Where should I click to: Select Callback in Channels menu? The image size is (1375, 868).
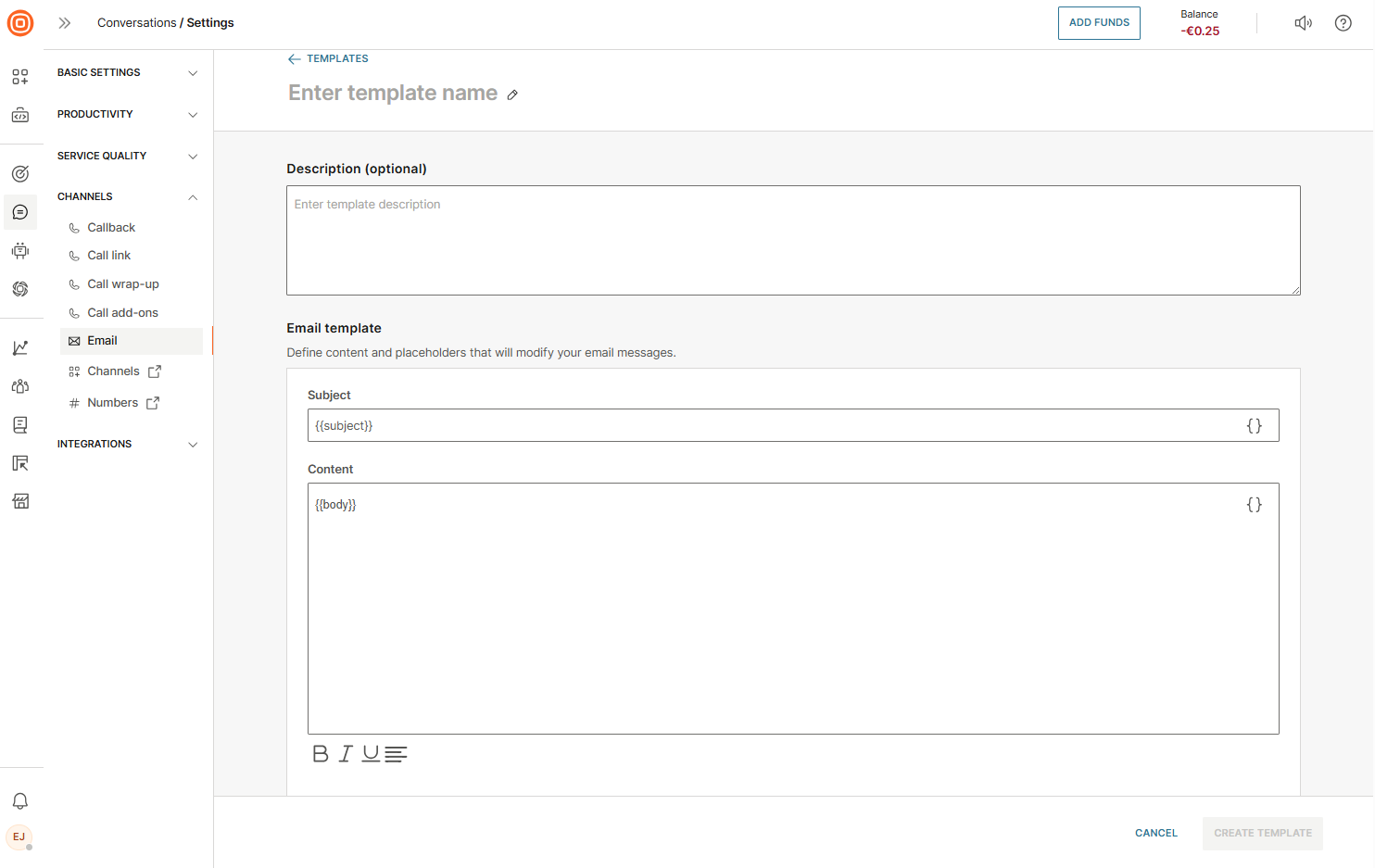click(111, 228)
